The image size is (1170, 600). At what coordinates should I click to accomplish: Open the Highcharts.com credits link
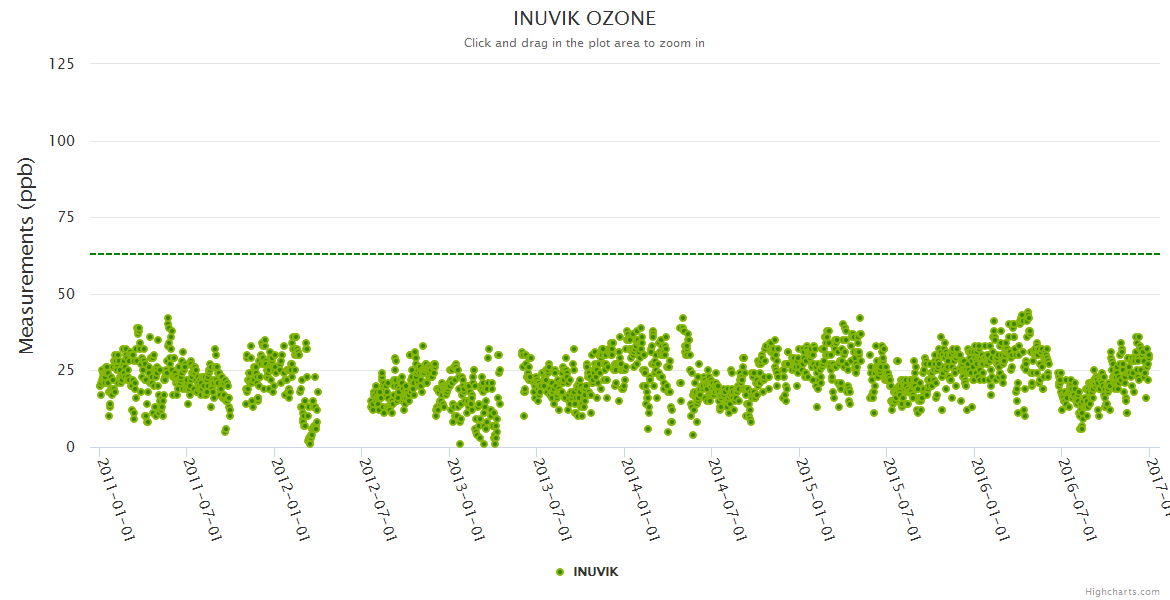point(1122,591)
